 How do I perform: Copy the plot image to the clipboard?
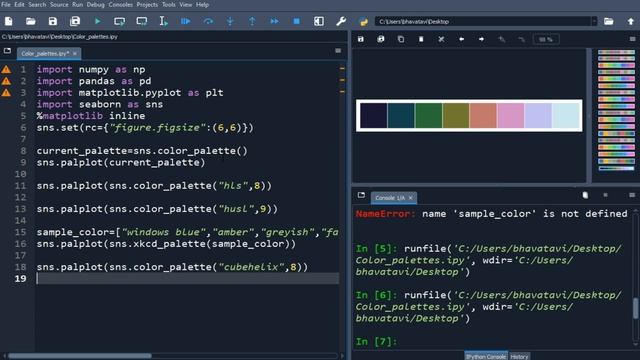pyautogui.click(x=401, y=39)
